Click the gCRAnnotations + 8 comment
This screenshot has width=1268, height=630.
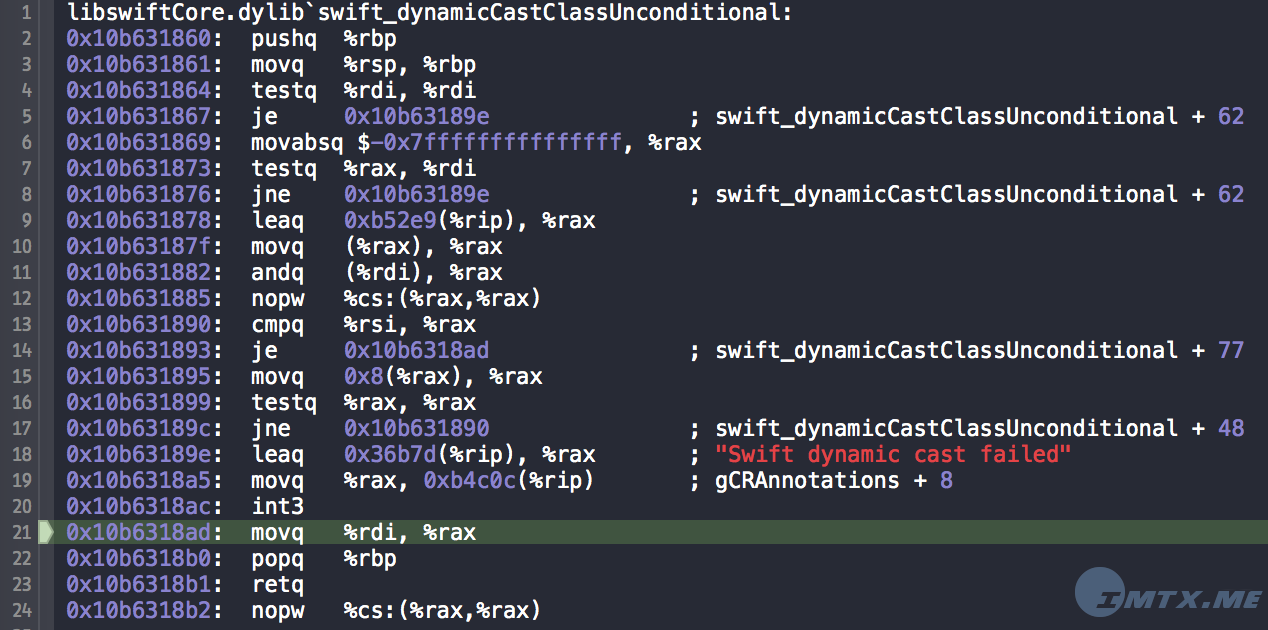click(x=833, y=481)
